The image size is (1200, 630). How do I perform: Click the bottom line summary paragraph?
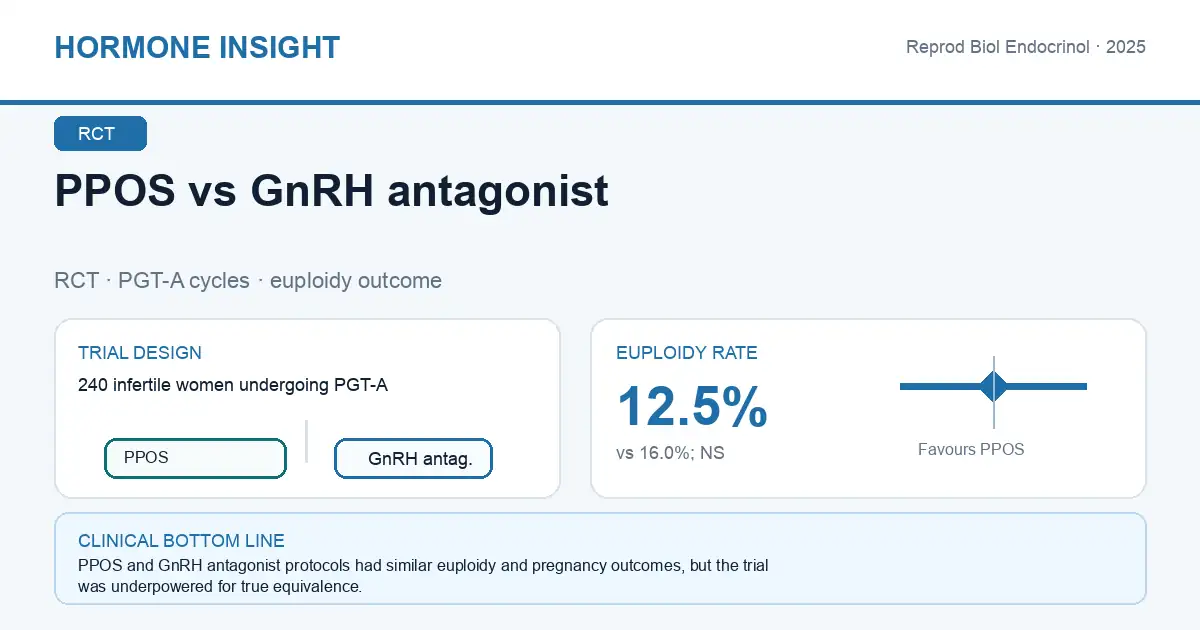(423, 576)
